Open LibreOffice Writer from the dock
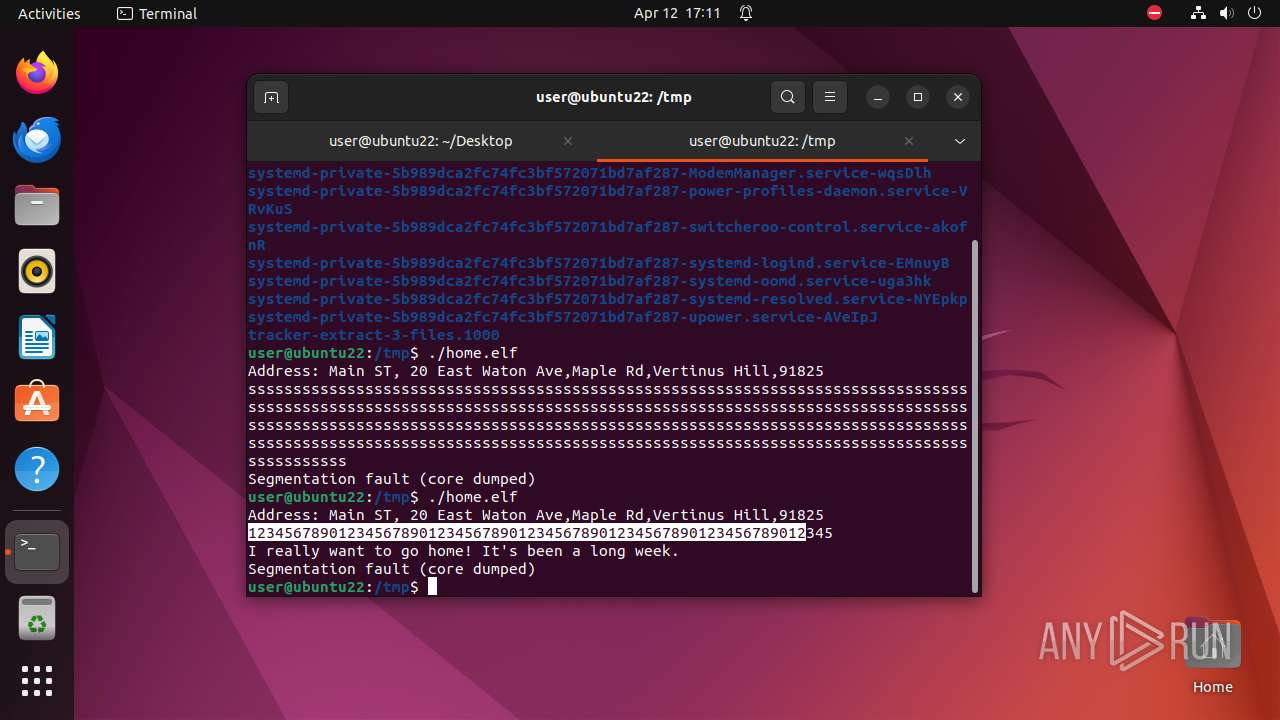The height and width of the screenshot is (720, 1280). pyautogui.click(x=37, y=337)
